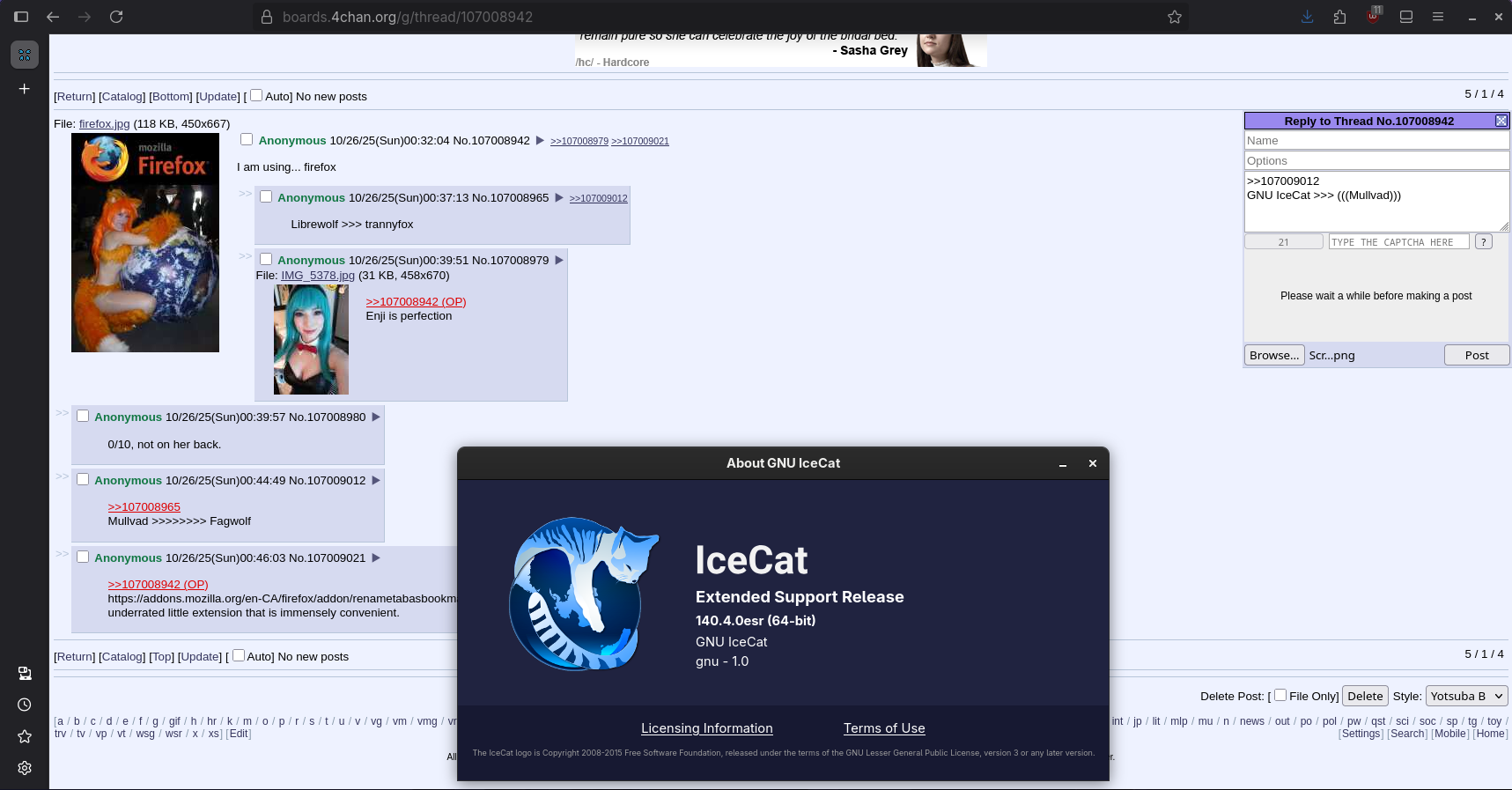Open post menu arrow for post No.107009012

point(375,481)
